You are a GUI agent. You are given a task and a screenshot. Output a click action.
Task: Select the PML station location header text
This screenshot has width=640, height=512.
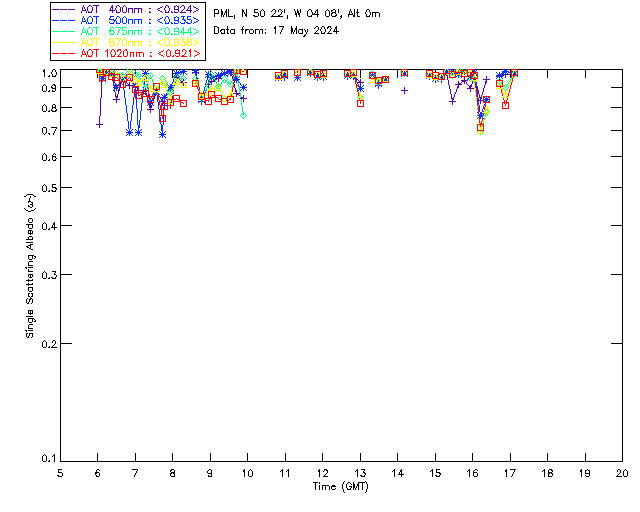[x=297, y=14]
